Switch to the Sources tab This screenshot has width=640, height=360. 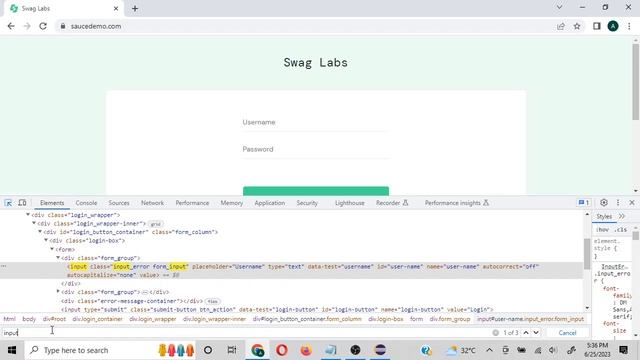point(119,203)
